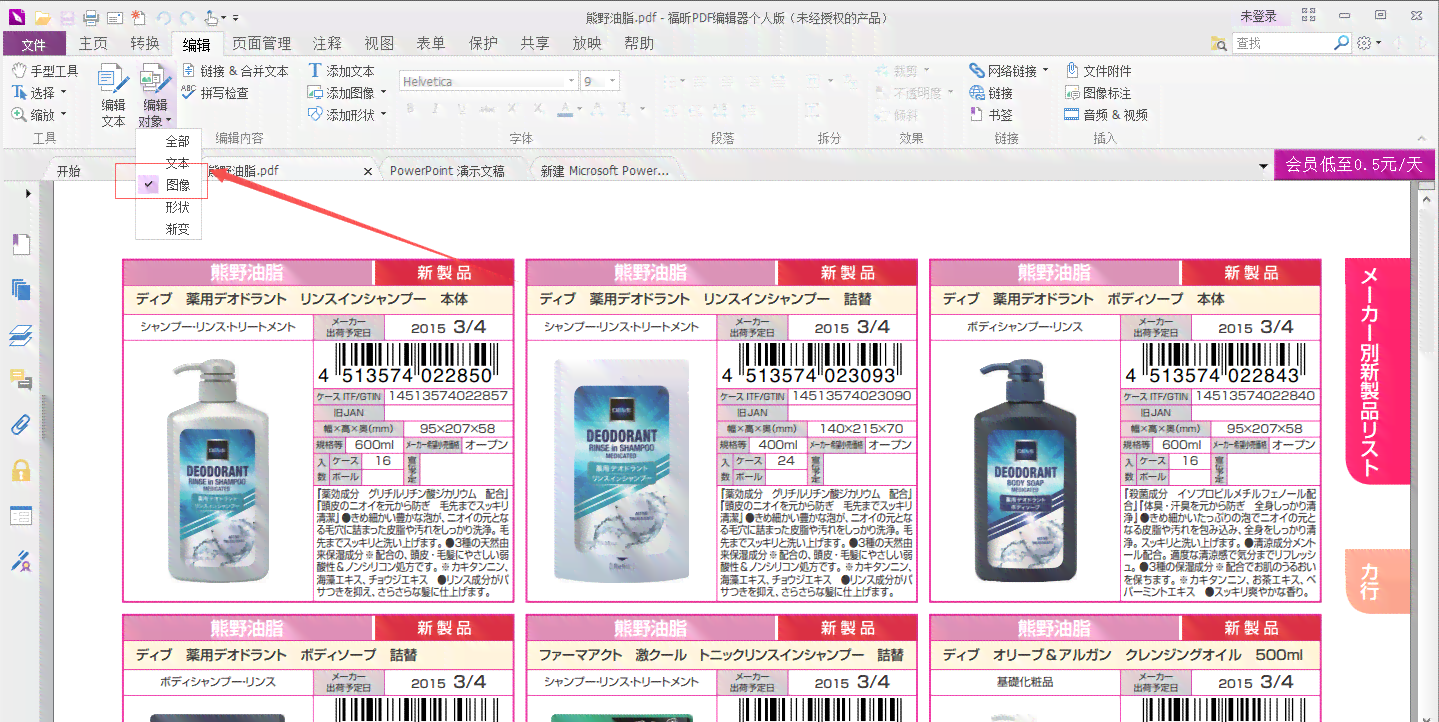Redo the last action

[x=185, y=18]
